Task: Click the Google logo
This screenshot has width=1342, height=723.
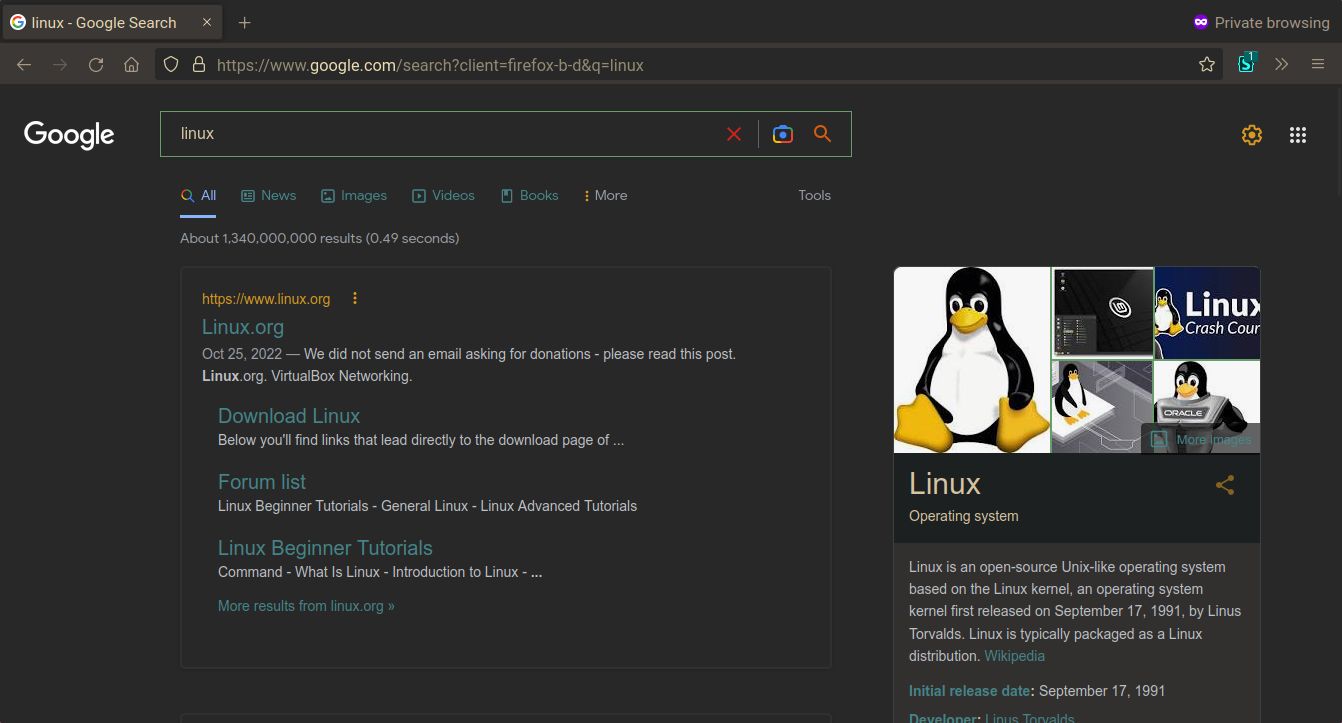Action: tap(69, 134)
